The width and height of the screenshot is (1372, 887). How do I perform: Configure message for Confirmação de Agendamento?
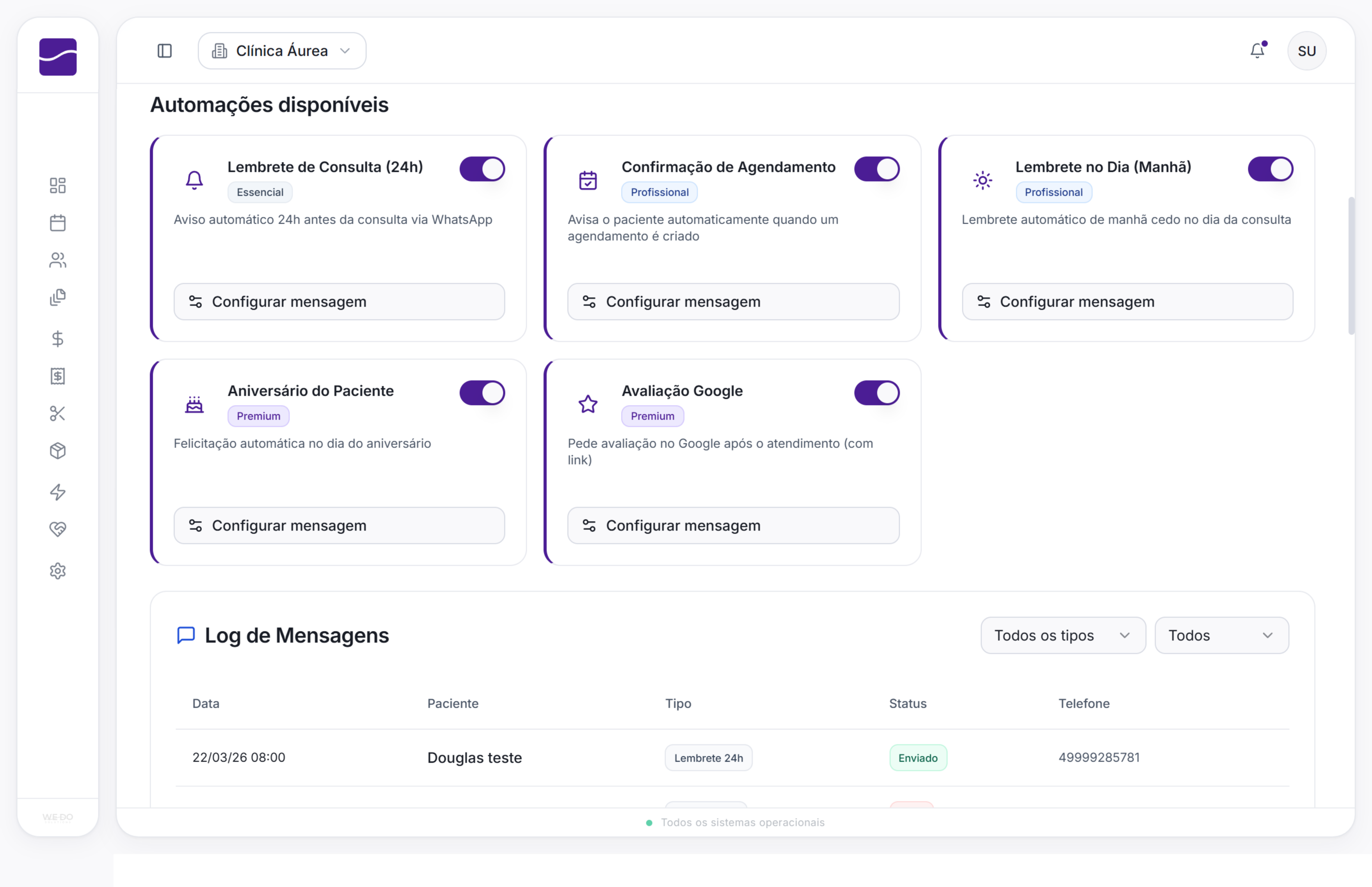click(733, 302)
